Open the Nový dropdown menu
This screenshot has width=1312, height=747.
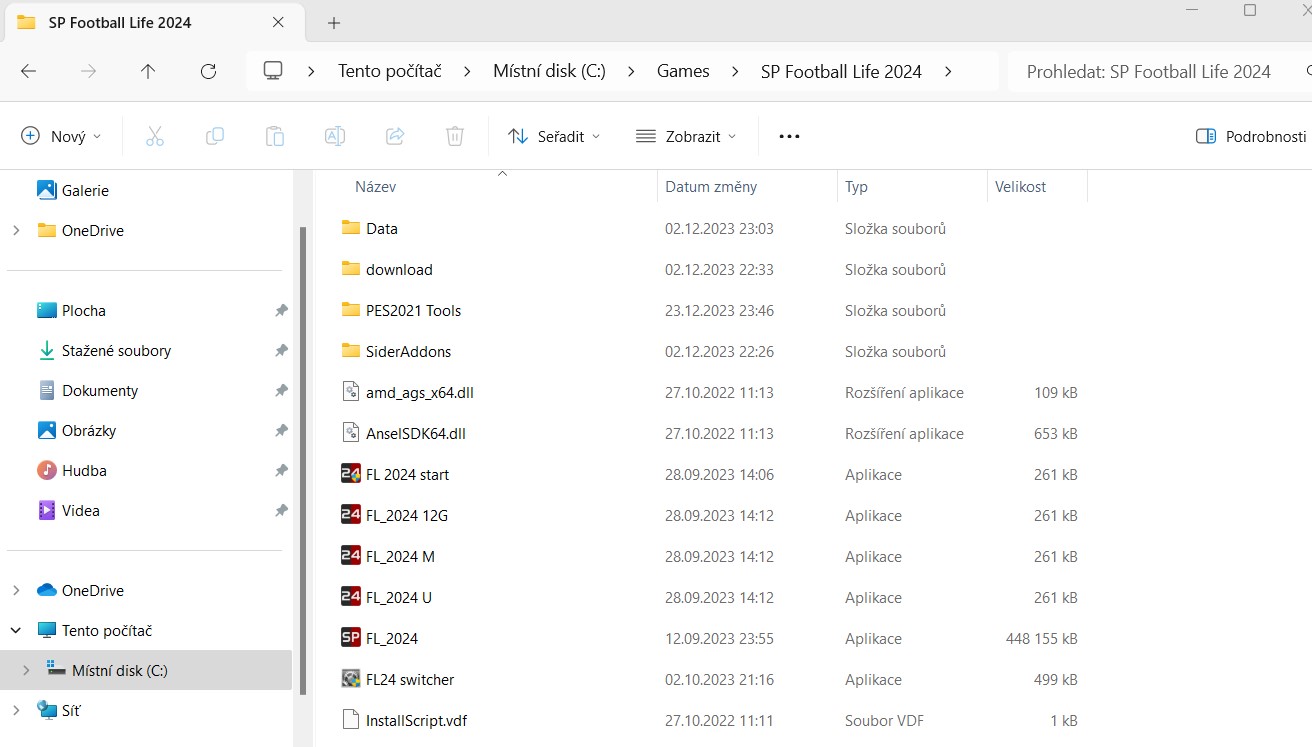click(x=61, y=136)
